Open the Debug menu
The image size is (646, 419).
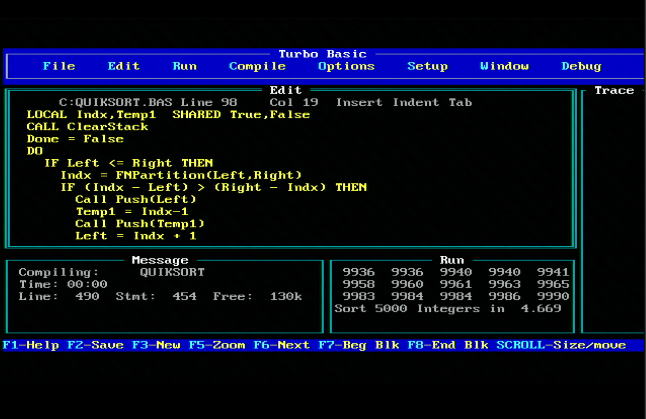(x=581, y=66)
